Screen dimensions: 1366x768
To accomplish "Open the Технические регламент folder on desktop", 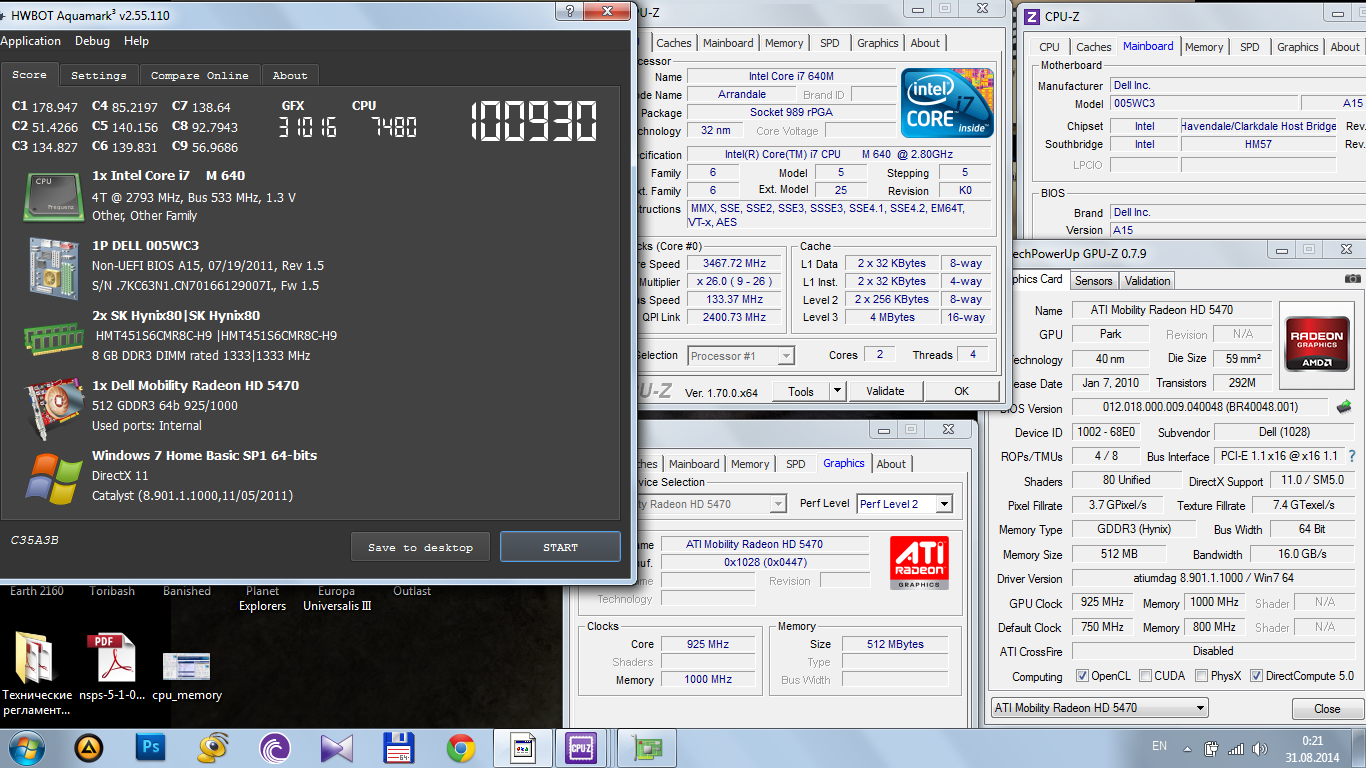I will coord(37,675).
